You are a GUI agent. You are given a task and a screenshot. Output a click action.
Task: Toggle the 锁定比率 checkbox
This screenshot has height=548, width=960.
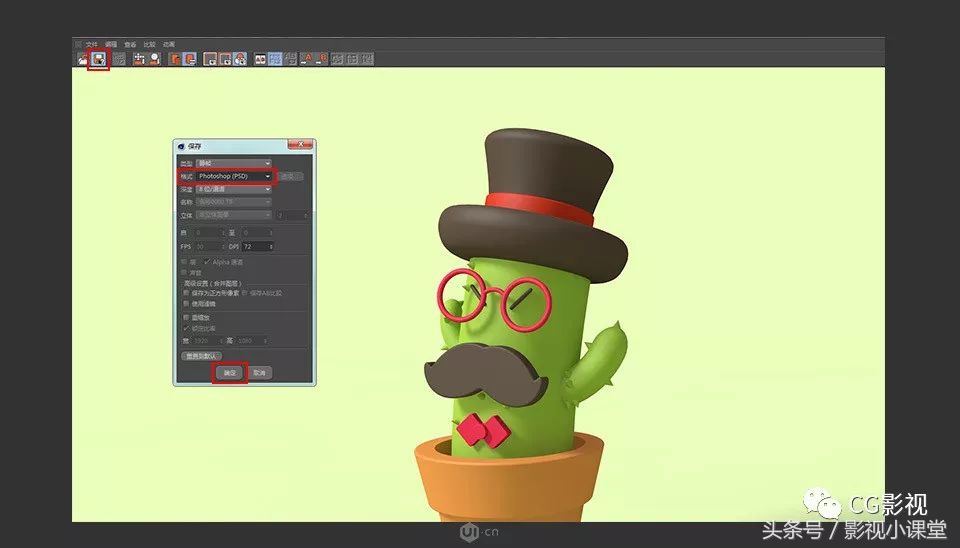[x=185, y=328]
